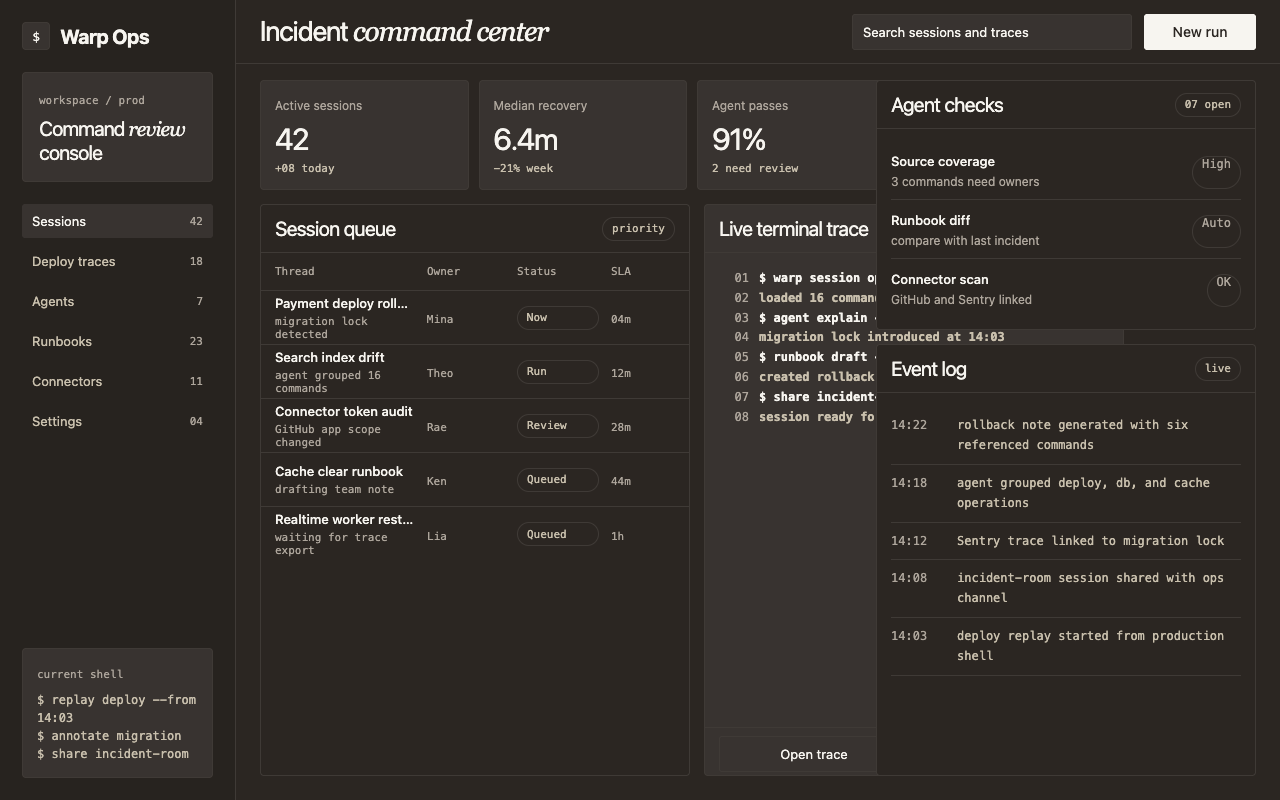
Task: Open the Realtime worker rest... thread
Action: 475,535
